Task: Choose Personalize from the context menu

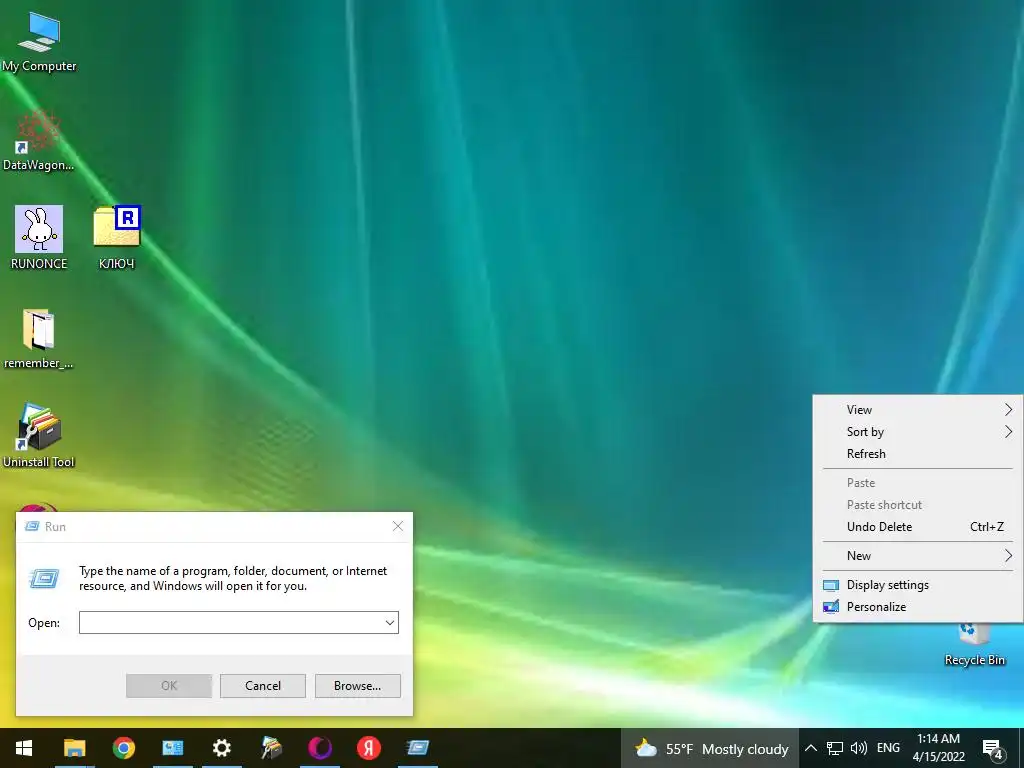Action: click(x=918, y=607)
